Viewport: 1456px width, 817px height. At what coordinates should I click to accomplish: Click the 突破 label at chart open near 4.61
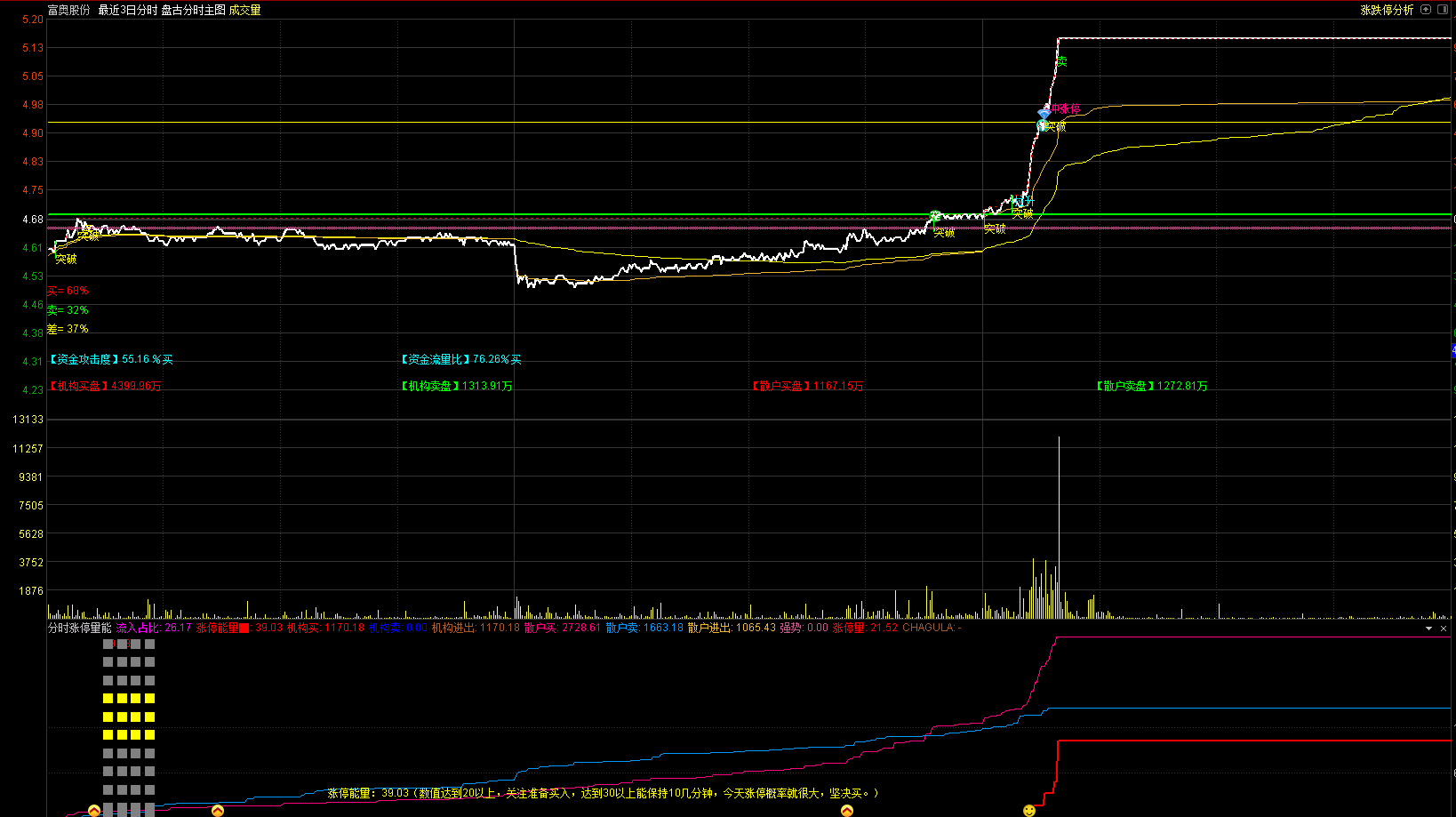click(66, 260)
